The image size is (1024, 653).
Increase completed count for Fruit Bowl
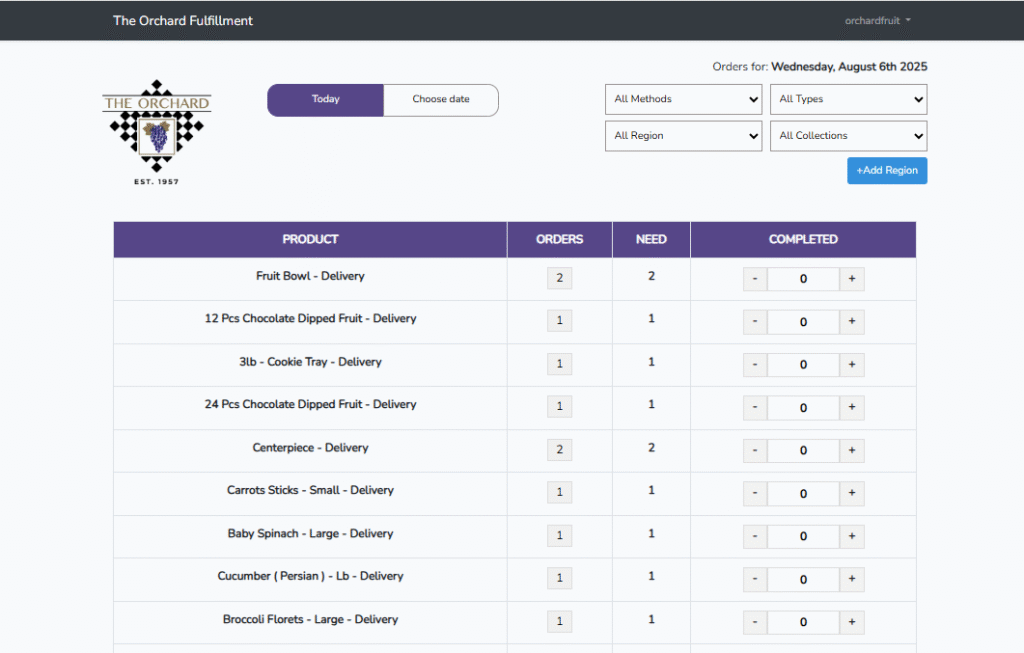click(x=851, y=280)
